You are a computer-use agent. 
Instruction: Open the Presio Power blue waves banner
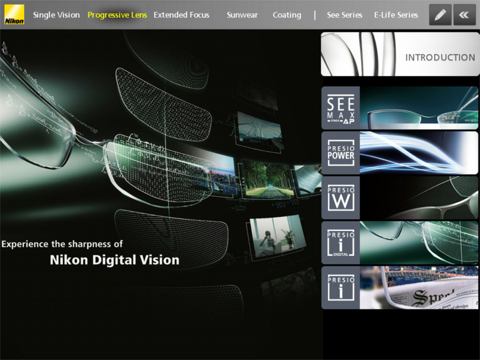419,153
